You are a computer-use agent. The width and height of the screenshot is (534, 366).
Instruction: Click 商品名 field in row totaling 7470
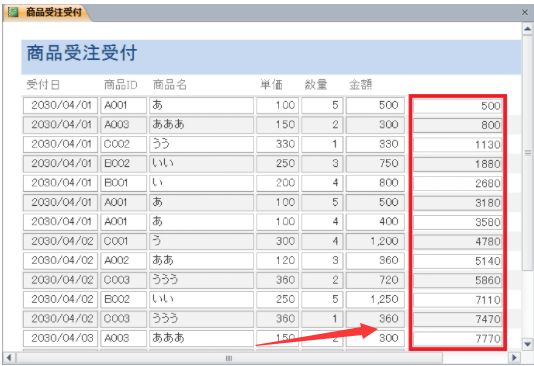coord(201,319)
